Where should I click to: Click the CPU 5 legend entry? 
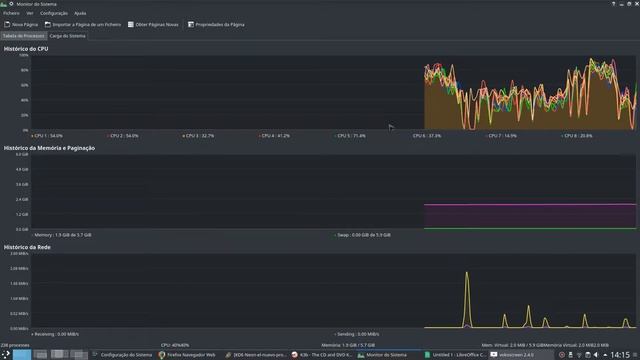350,136
